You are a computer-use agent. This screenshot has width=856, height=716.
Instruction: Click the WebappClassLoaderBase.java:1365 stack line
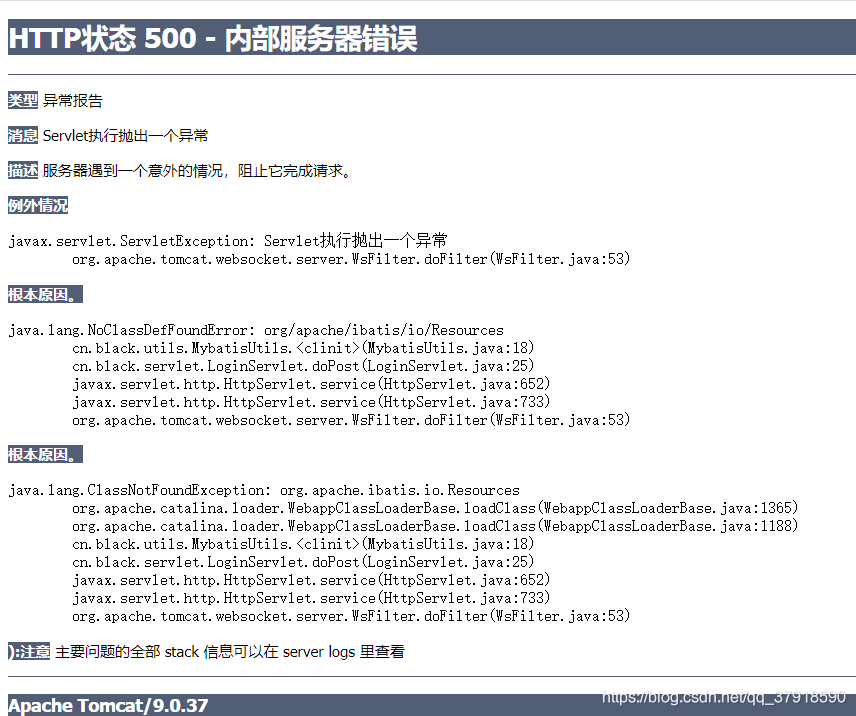point(435,508)
